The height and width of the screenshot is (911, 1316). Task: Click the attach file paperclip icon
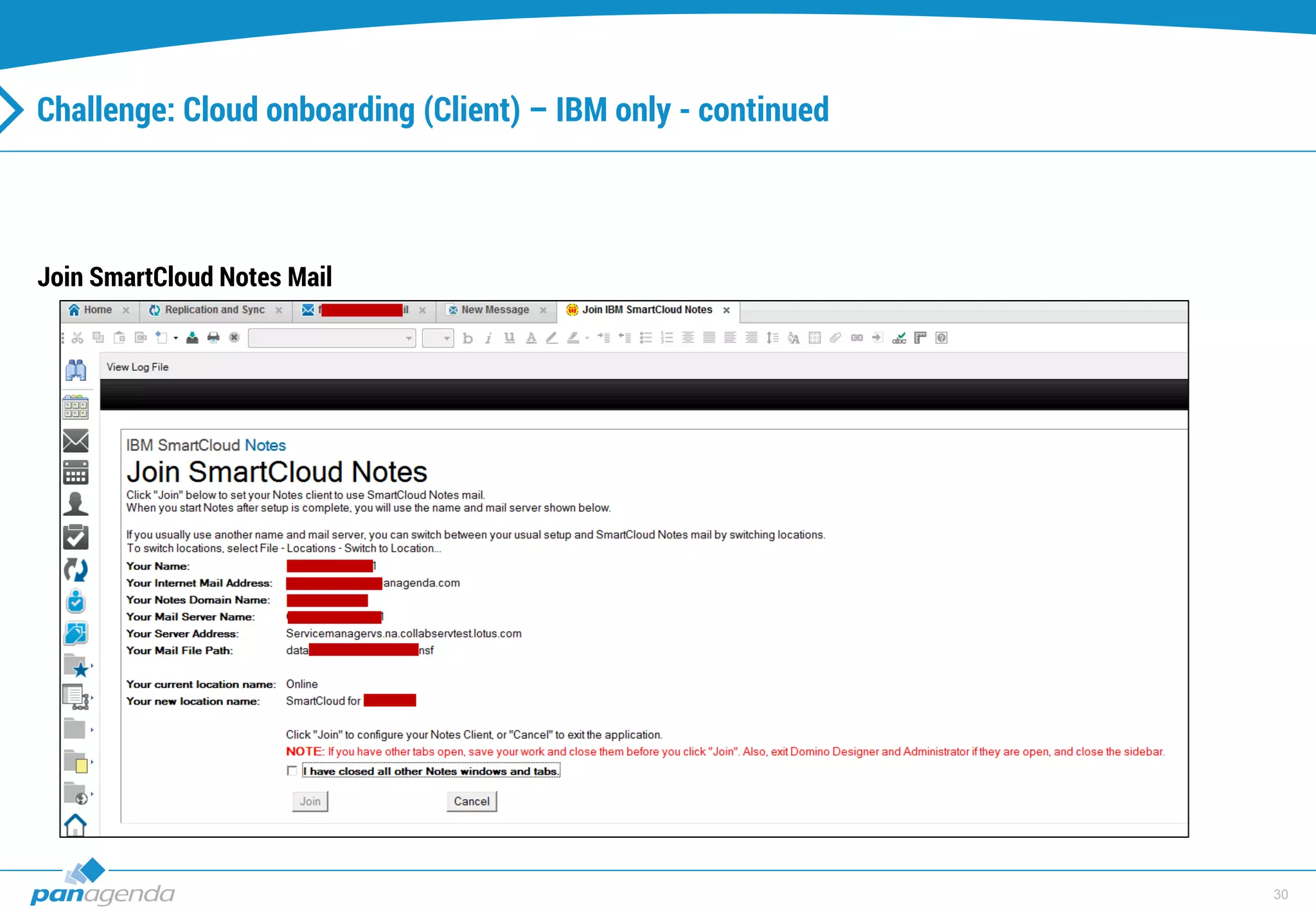tap(835, 338)
